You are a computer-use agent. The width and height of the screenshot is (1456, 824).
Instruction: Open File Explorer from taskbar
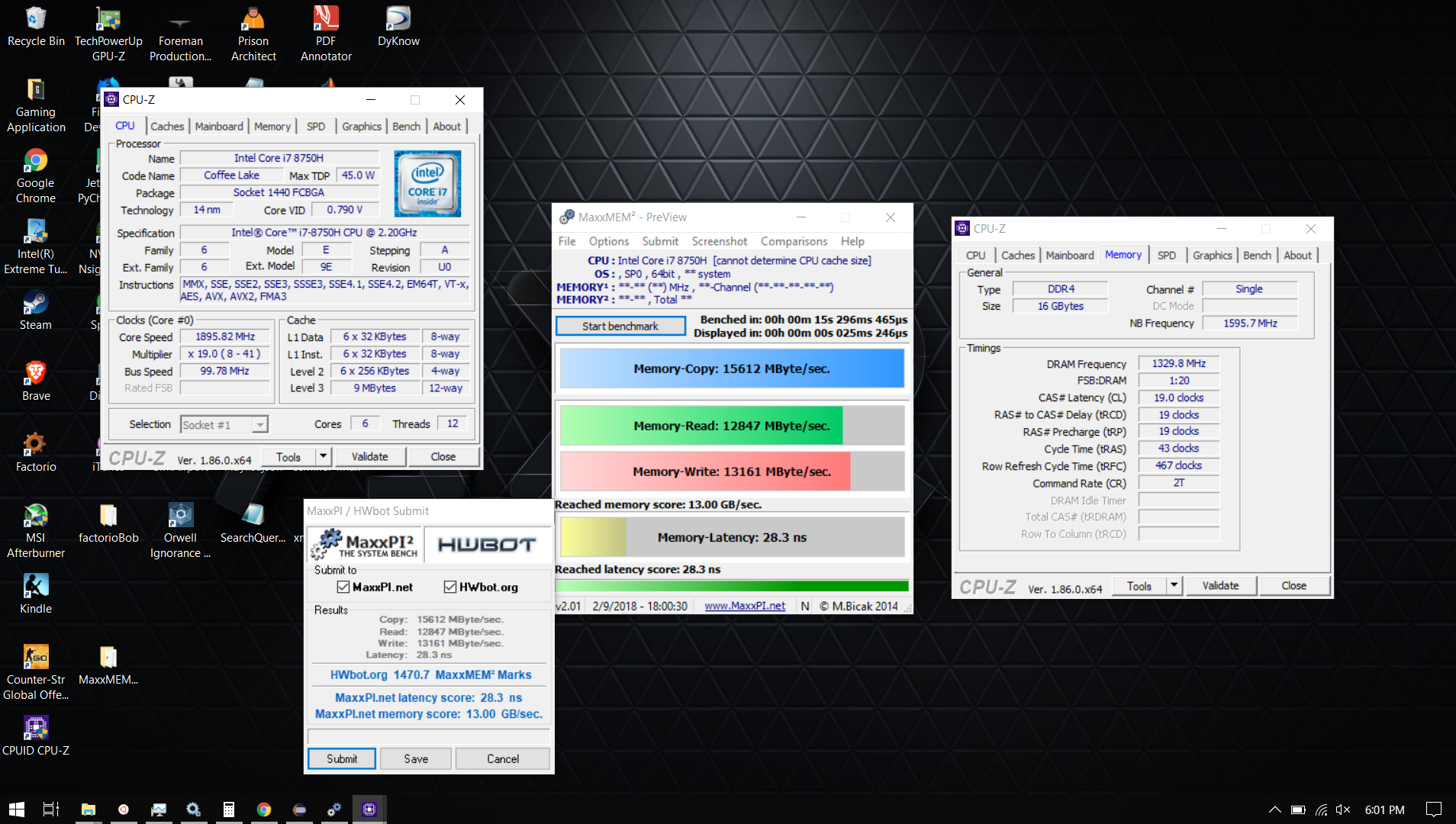point(89,810)
